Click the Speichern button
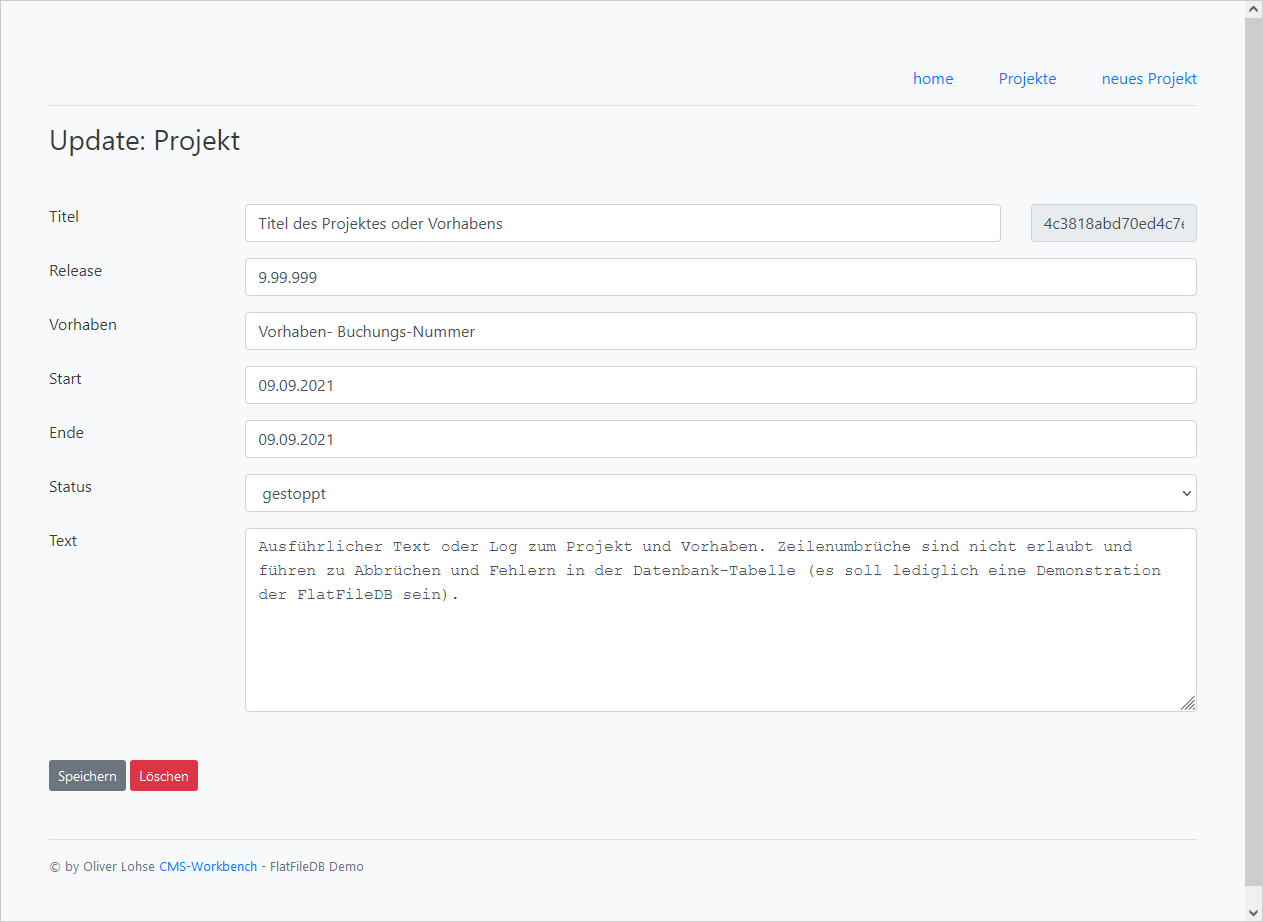The image size is (1263, 922). 87,775
